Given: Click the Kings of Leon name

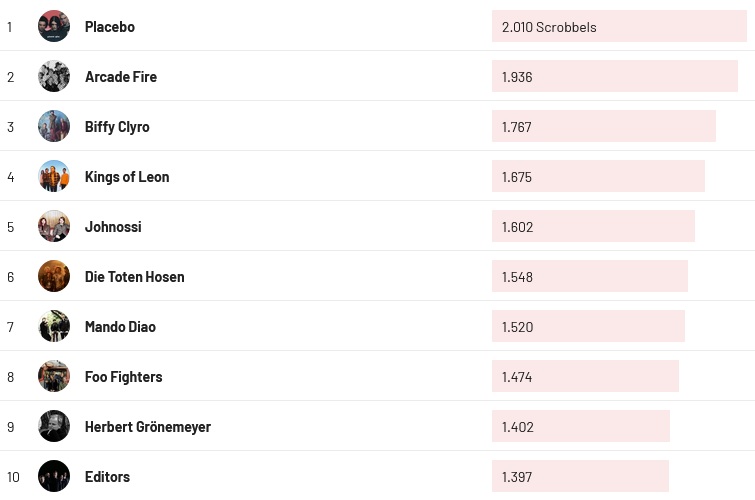Looking at the screenshot, I should (x=127, y=177).
